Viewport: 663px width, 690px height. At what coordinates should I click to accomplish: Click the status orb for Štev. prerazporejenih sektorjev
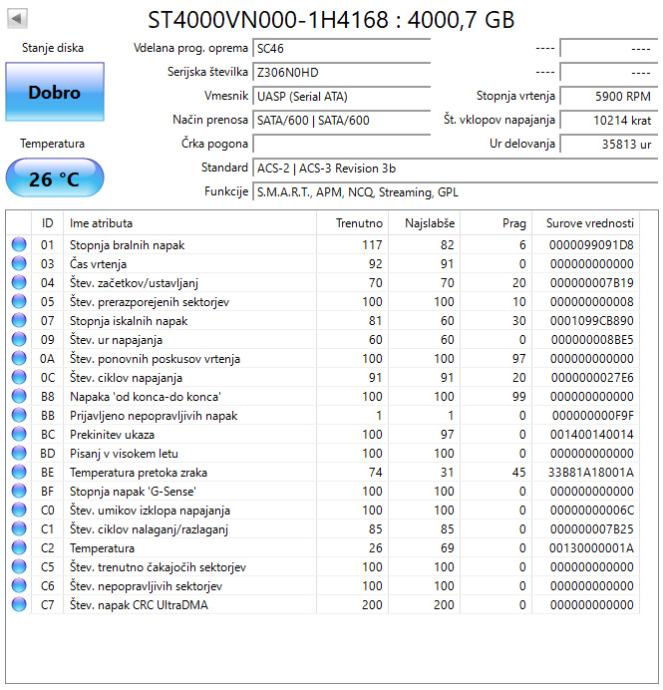20,302
